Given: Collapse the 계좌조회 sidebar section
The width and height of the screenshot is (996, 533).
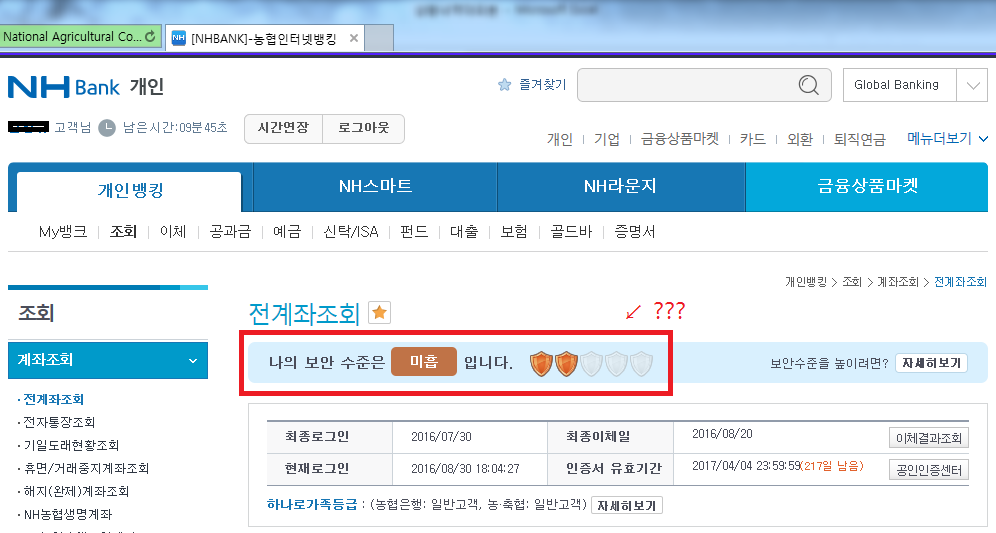Looking at the screenshot, I should (x=192, y=360).
